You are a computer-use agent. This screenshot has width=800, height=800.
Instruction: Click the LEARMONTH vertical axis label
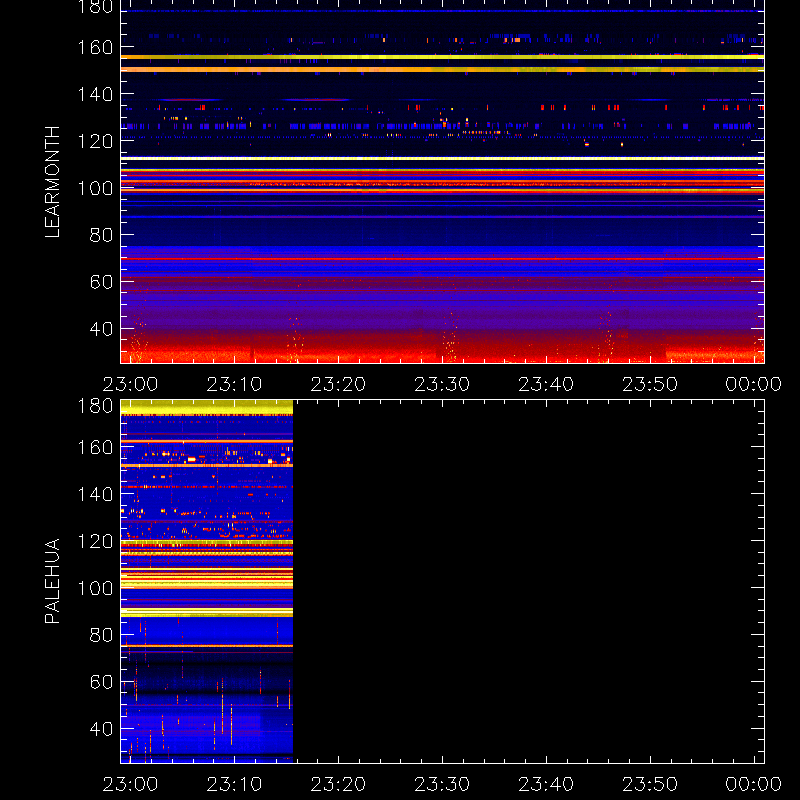(52, 182)
